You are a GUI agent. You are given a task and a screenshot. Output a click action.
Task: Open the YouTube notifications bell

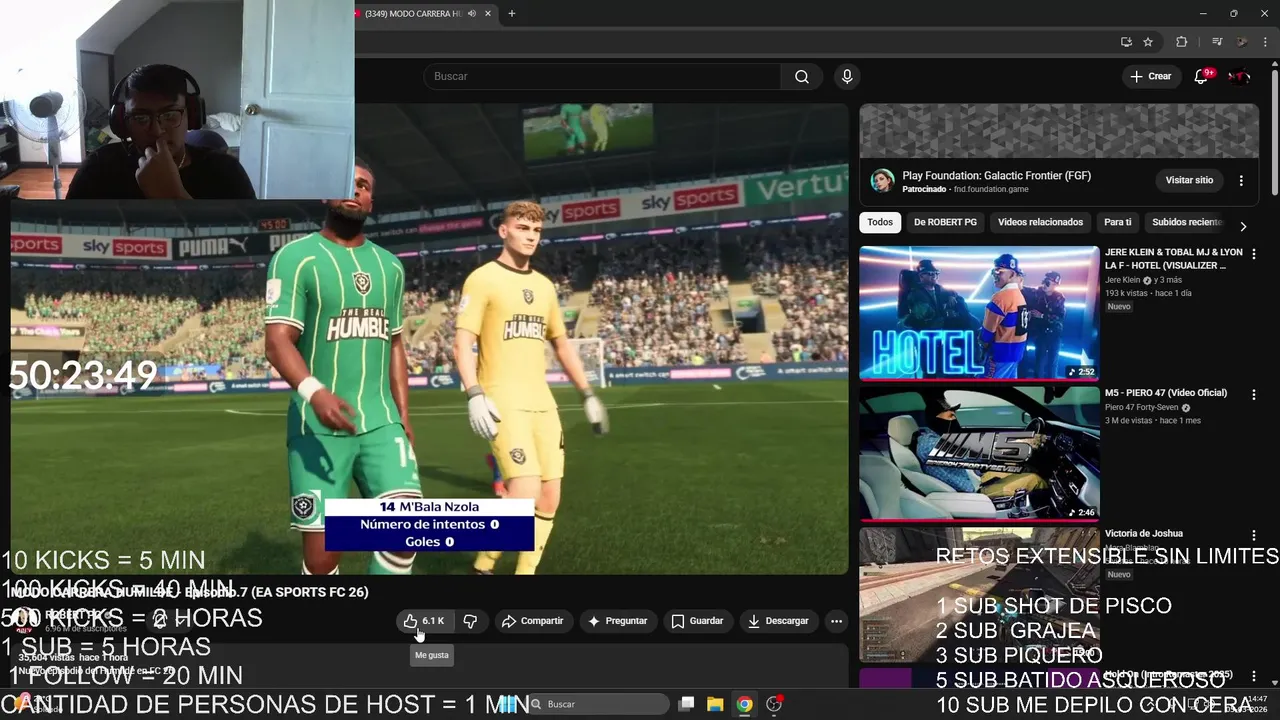(1202, 76)
